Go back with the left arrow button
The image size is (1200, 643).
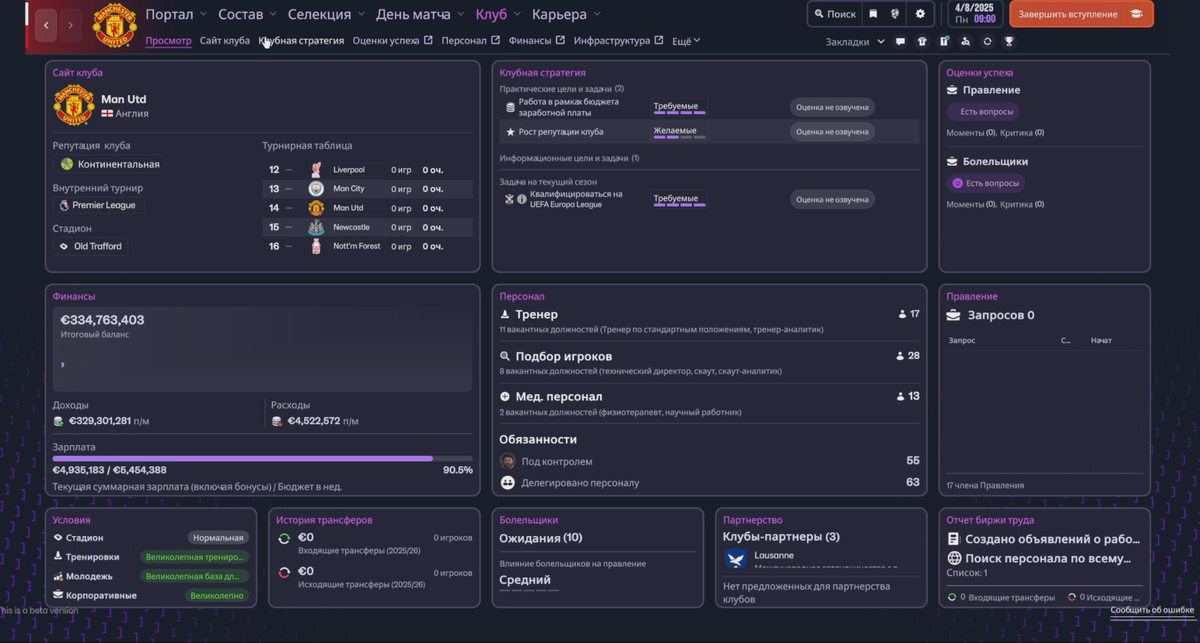tap(46, 25)
